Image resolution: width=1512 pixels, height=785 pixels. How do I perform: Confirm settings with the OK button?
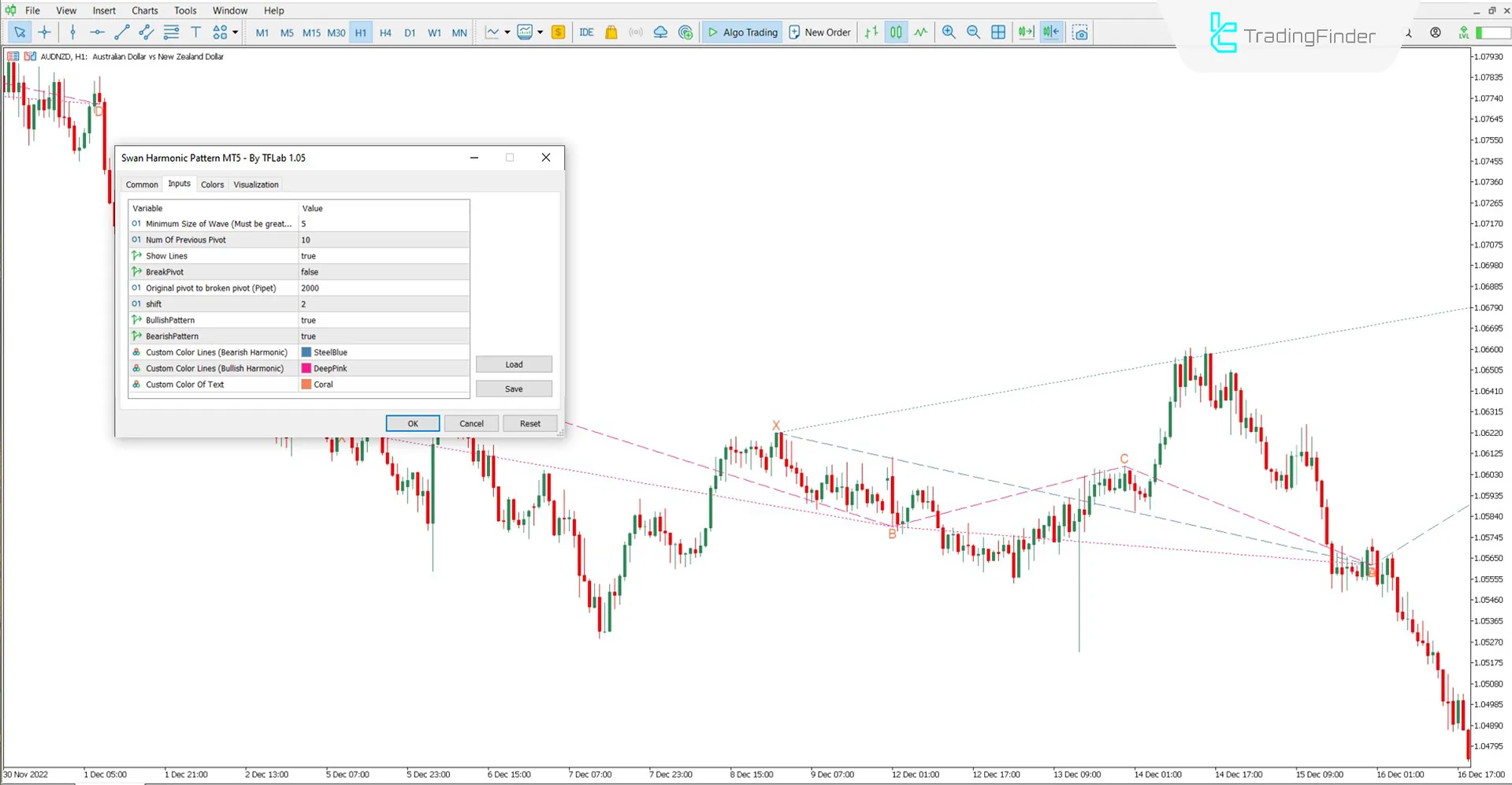[412, 423]
